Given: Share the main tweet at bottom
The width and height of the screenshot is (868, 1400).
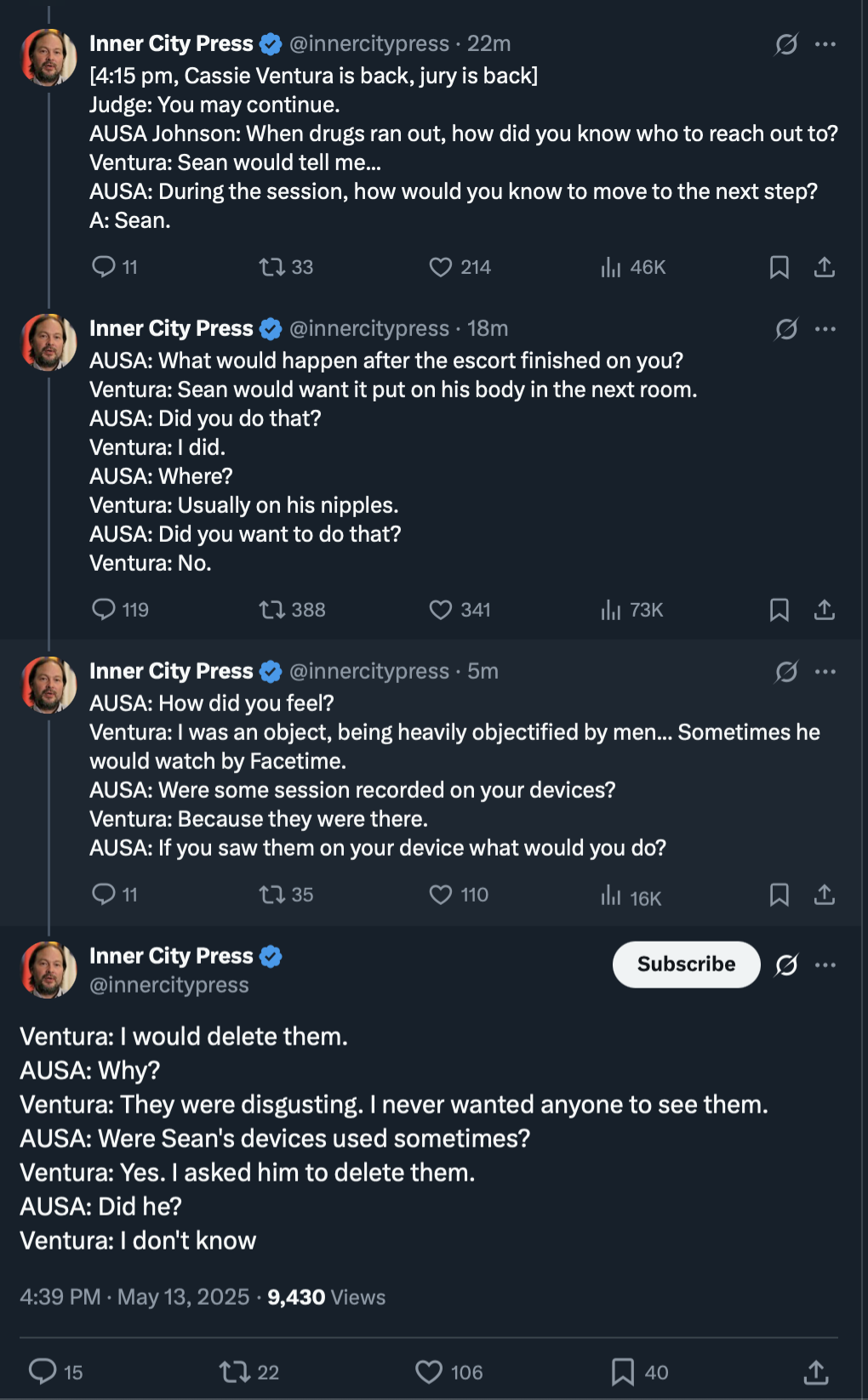Looking at the screenshot, I should [x=816, y=1371].
